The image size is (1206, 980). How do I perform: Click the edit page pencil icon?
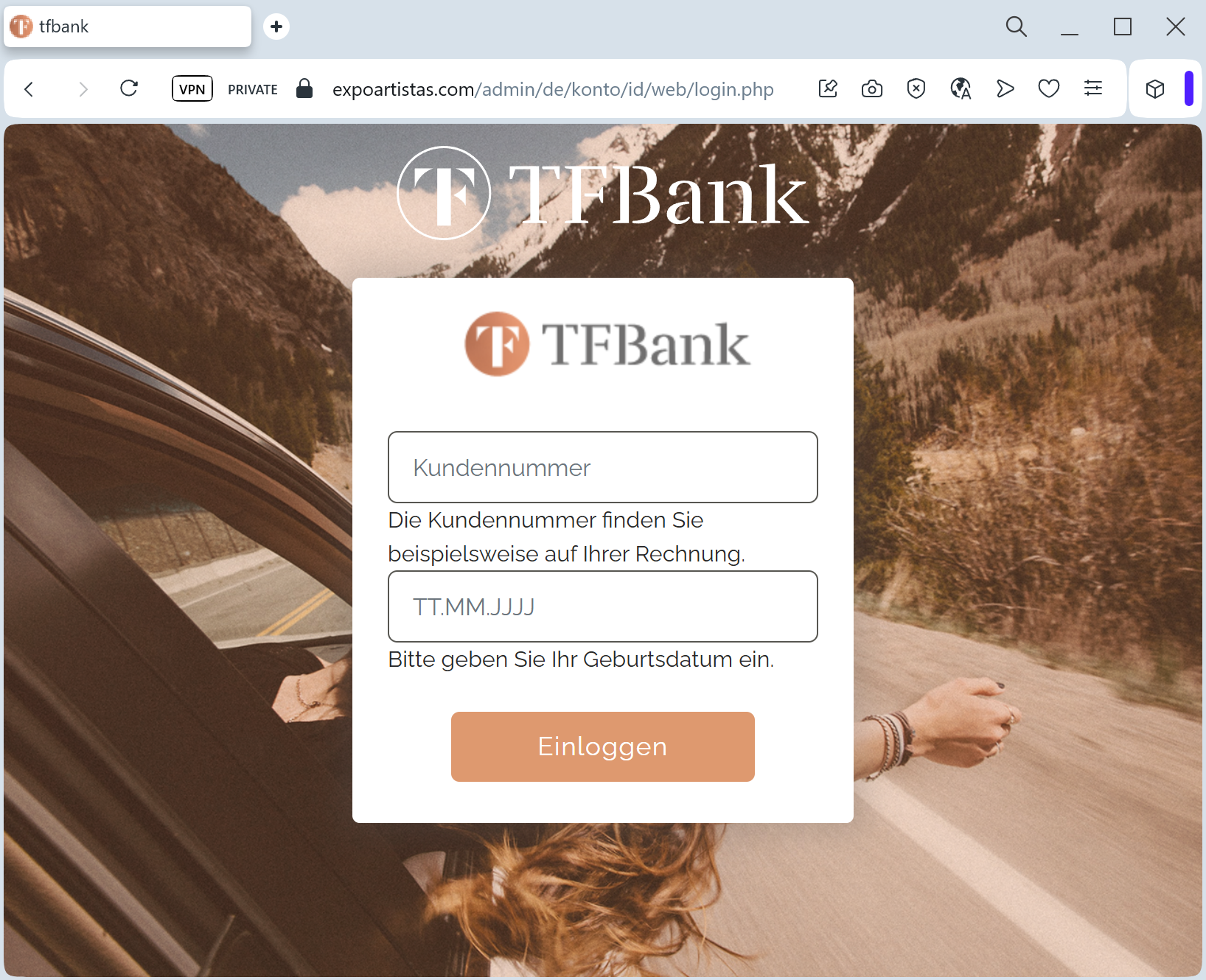828,89
